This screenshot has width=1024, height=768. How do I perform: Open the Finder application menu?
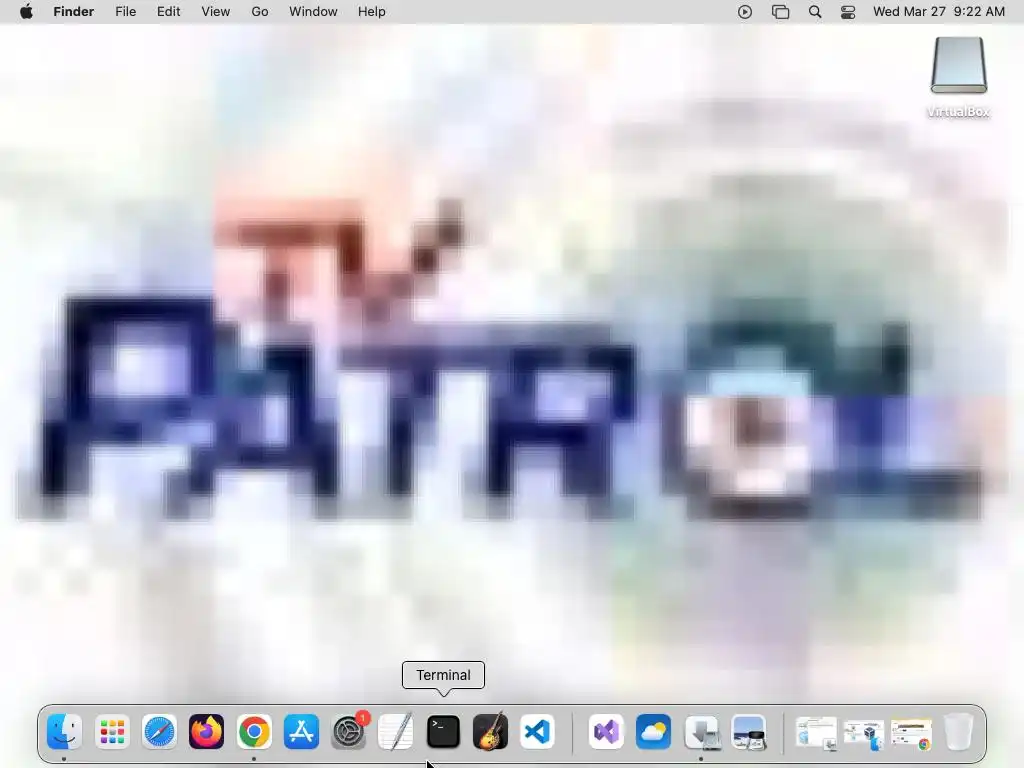pos(74,12)
